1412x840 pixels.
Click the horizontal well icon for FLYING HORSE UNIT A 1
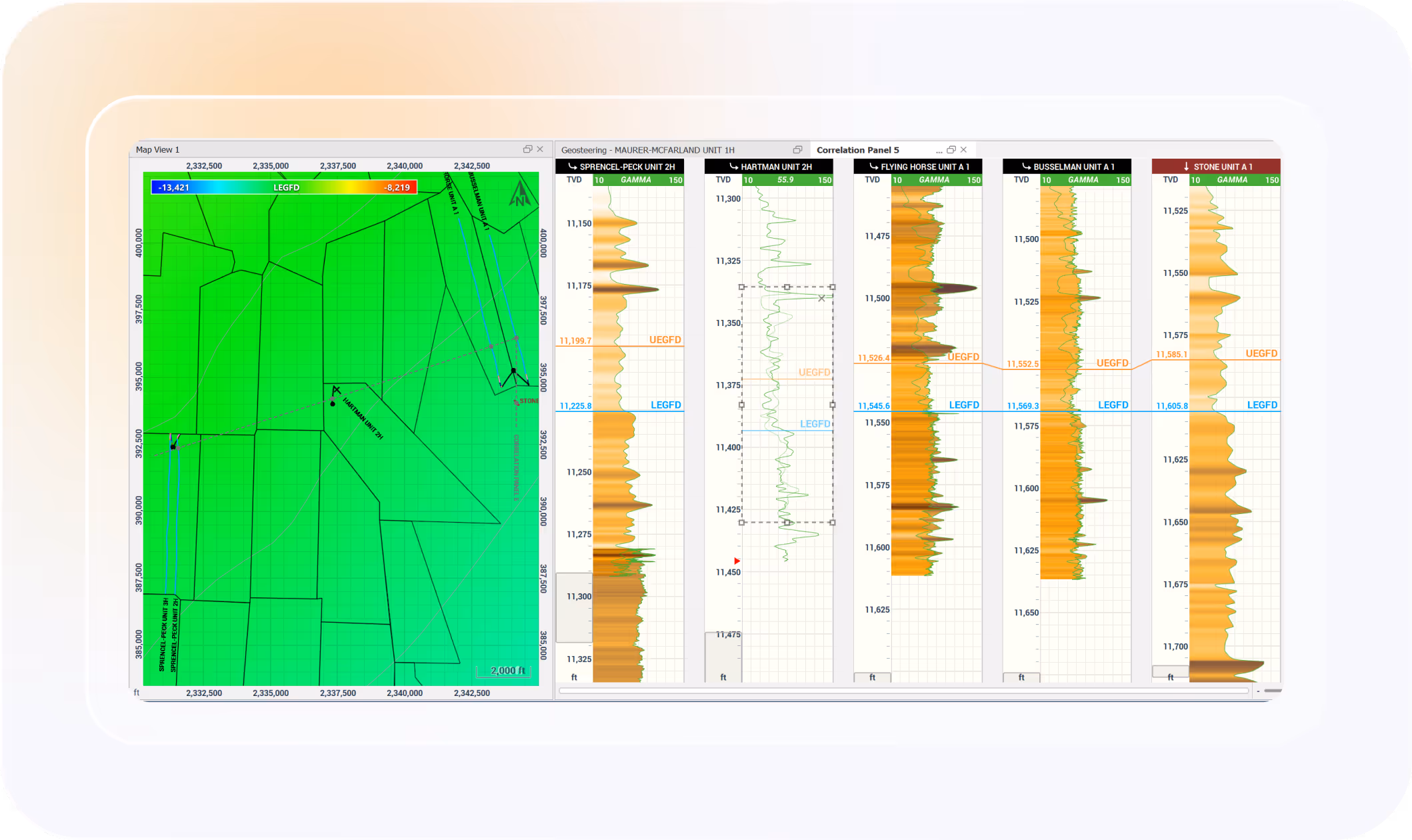873,167
